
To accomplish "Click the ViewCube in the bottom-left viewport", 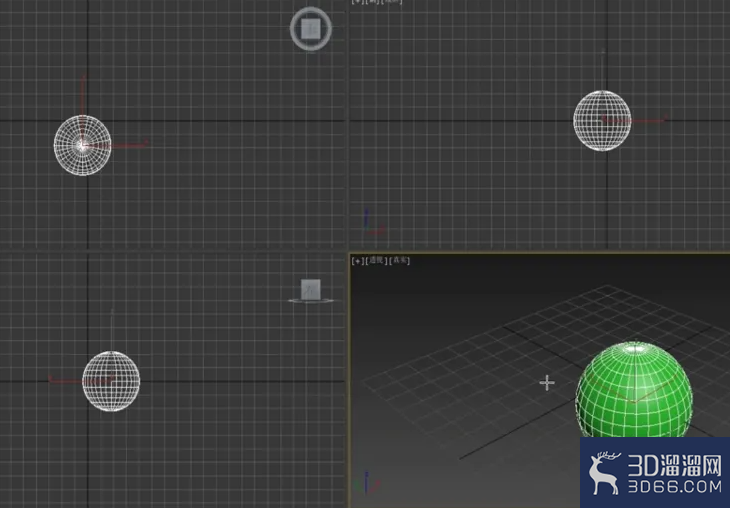I will click(x=311, y=290).
